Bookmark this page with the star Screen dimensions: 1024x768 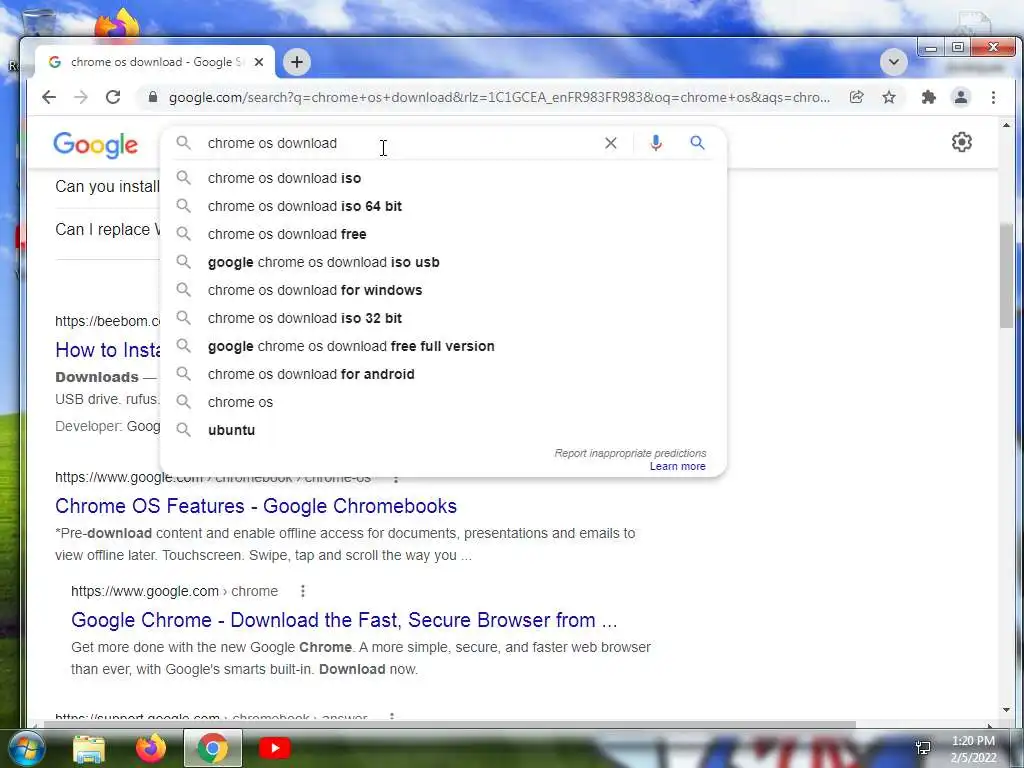point(889,97)
